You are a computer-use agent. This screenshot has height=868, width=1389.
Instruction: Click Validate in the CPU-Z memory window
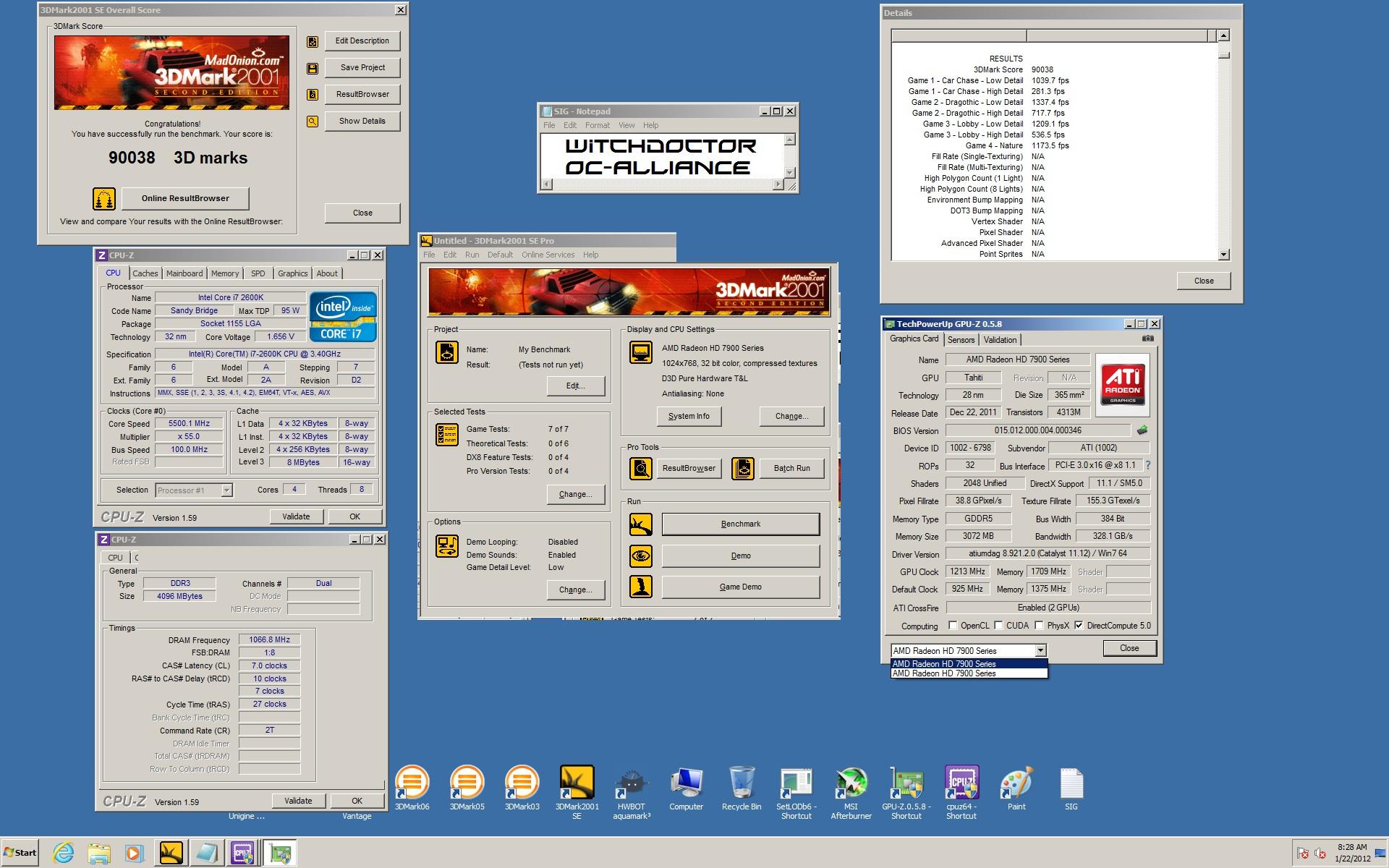click(x=298, y=801)
